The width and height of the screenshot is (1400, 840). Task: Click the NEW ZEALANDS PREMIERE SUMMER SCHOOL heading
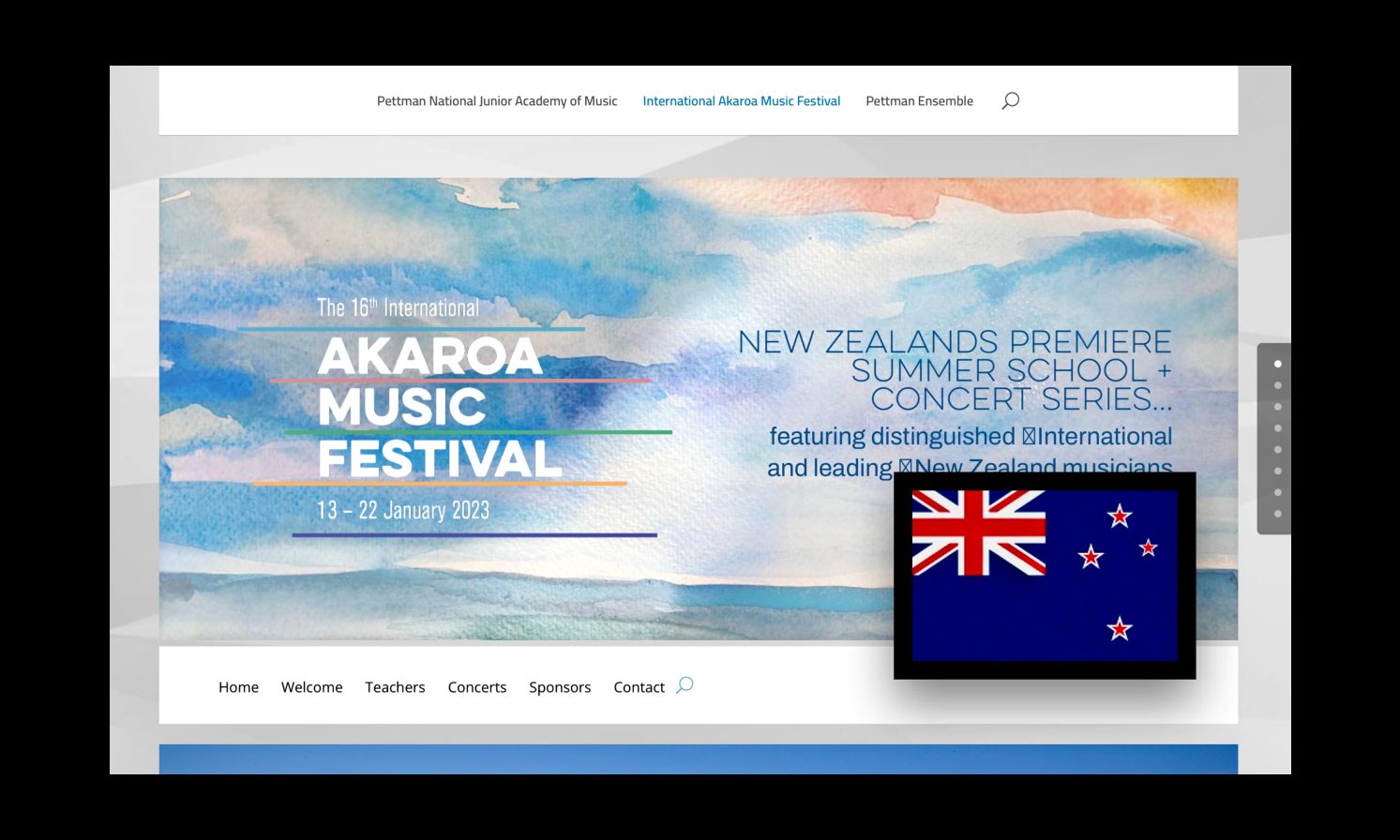[x=955, y=370]
